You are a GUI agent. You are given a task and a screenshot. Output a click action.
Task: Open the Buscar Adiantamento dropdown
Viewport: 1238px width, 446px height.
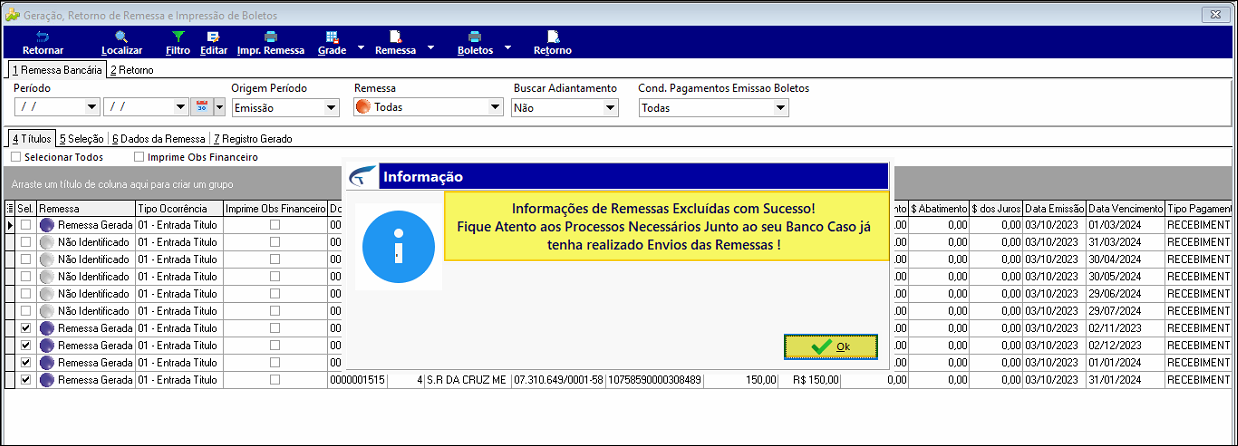click(611, 107)
